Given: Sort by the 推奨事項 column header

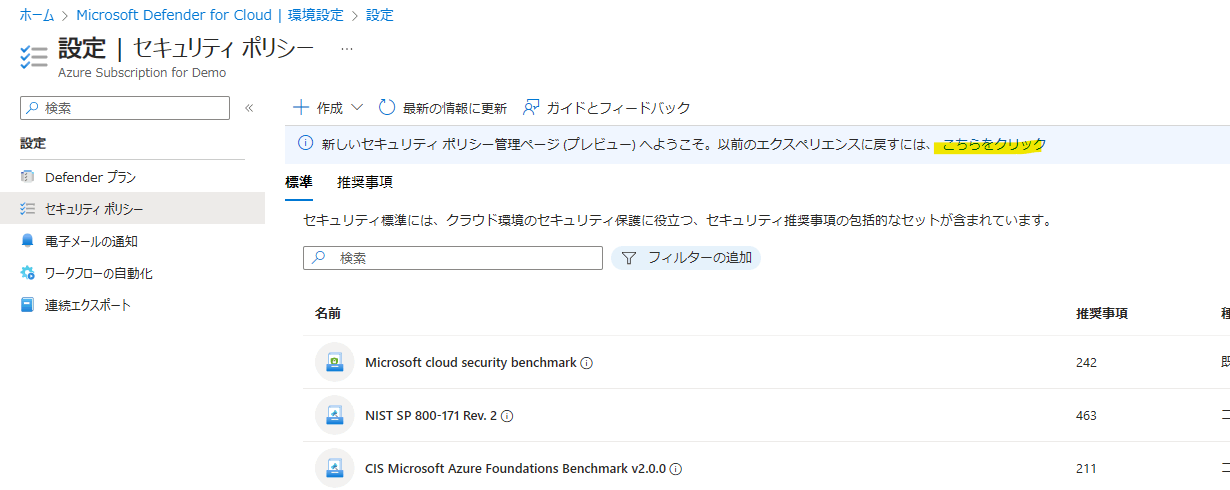Looking at the screenshot, I should (1102, 314).
